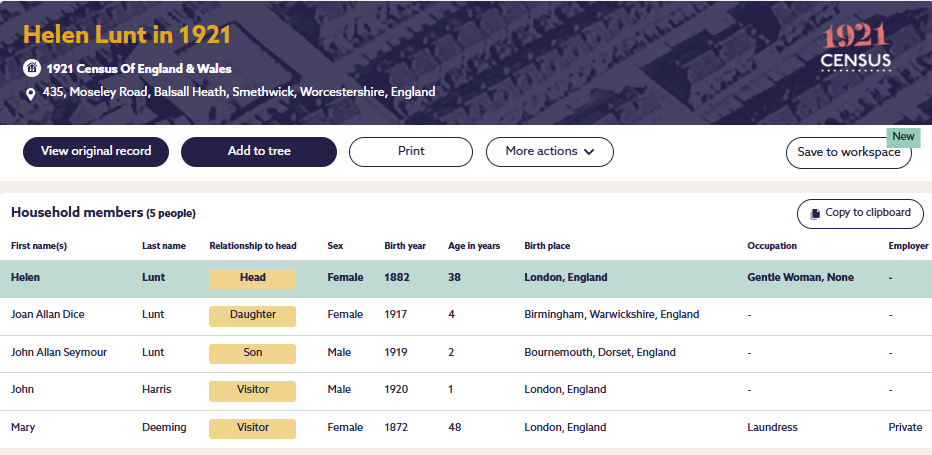Click birth year 1872 cell
932x455 pixels.
(x=396, y=428)
